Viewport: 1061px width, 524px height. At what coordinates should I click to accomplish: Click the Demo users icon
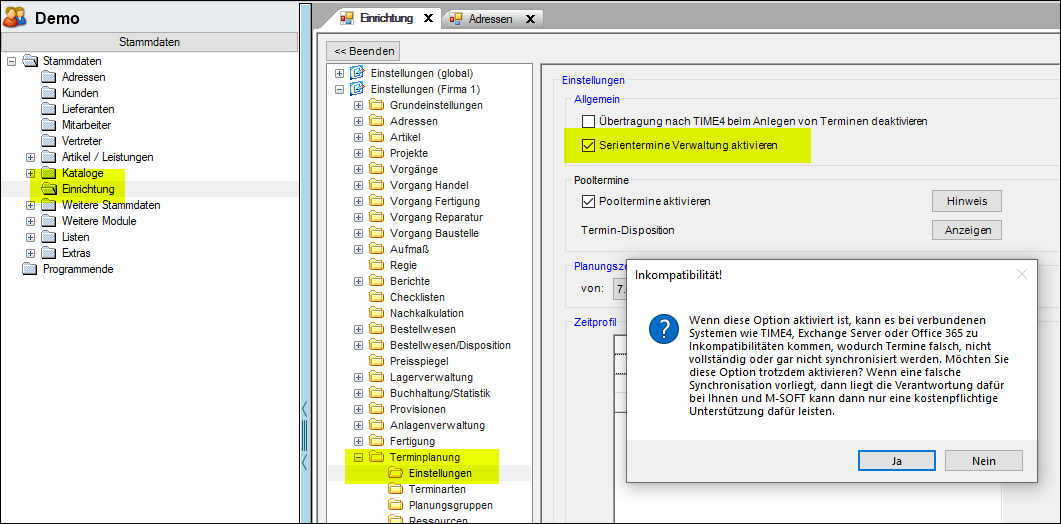click(15, 17)
